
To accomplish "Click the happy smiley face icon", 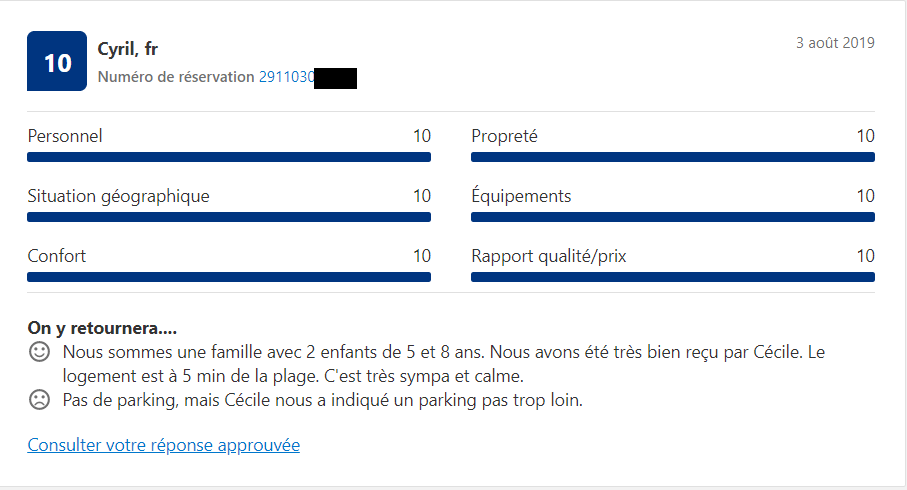I will click(39, 352).
